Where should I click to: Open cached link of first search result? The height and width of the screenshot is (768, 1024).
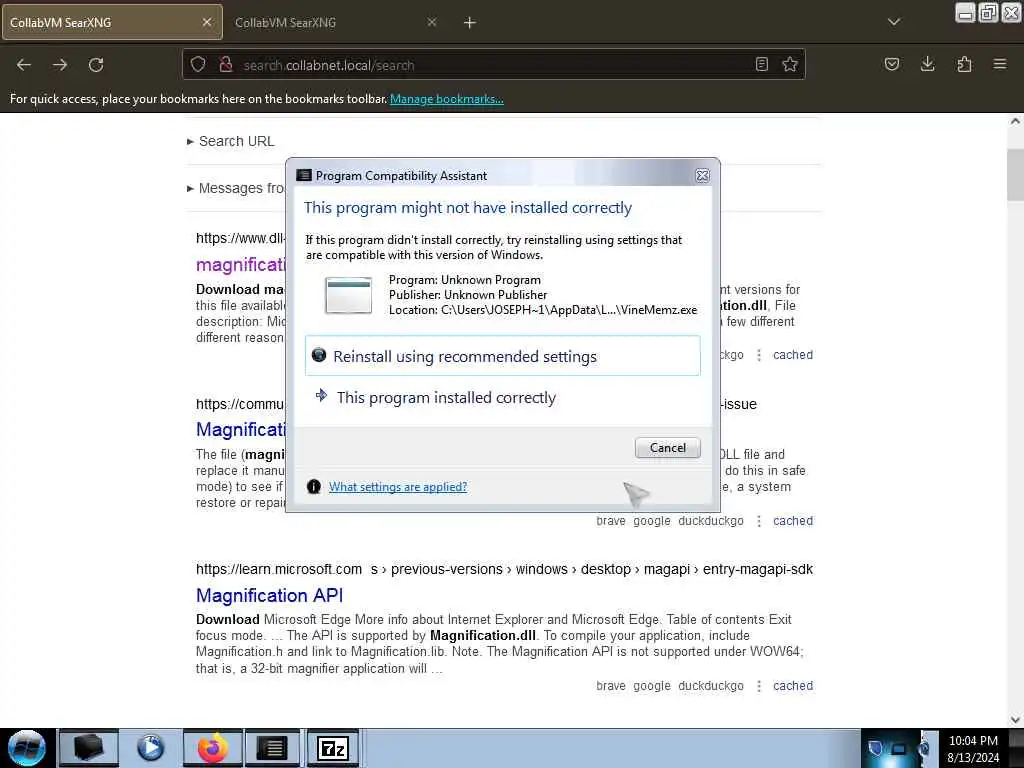point(793,355)
